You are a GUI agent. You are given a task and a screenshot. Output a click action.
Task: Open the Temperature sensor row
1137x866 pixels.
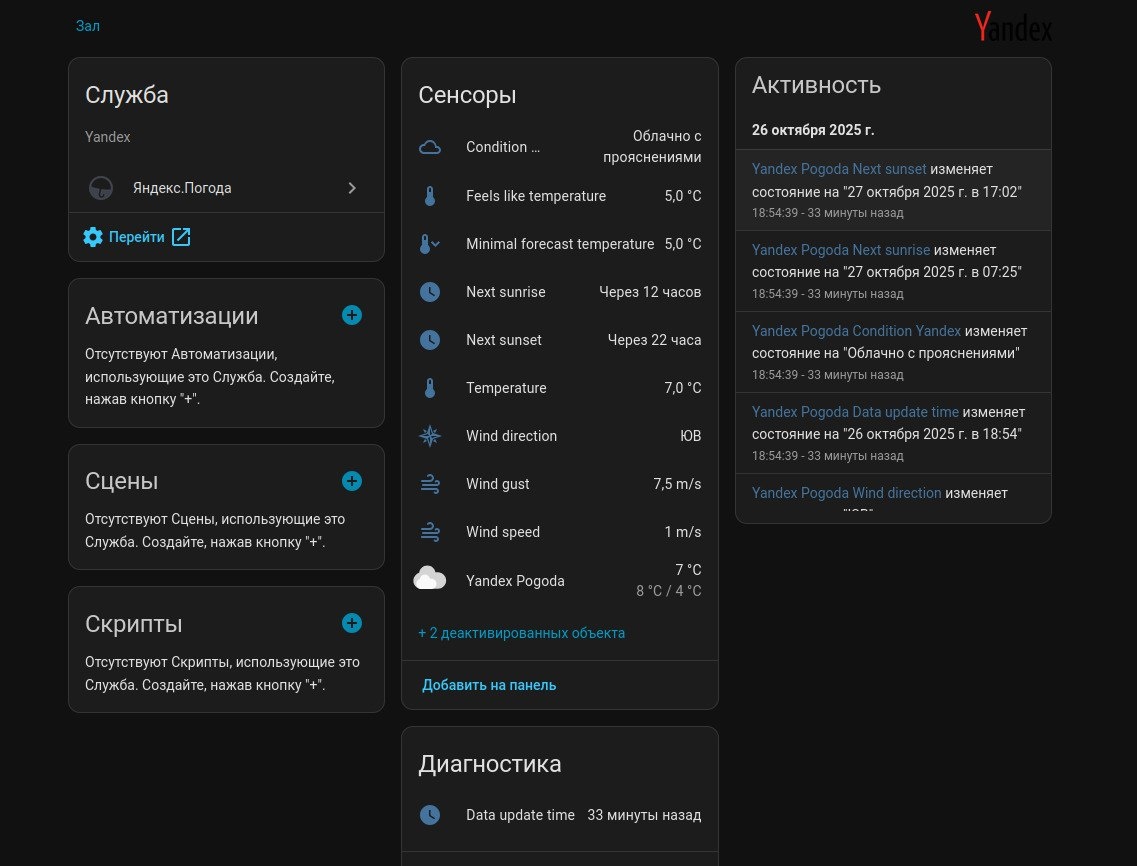coord(559,388)
